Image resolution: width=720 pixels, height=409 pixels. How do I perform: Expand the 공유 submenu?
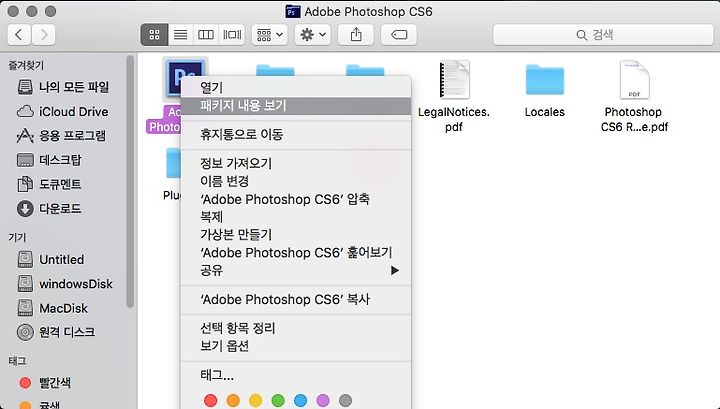coord(296,270)
